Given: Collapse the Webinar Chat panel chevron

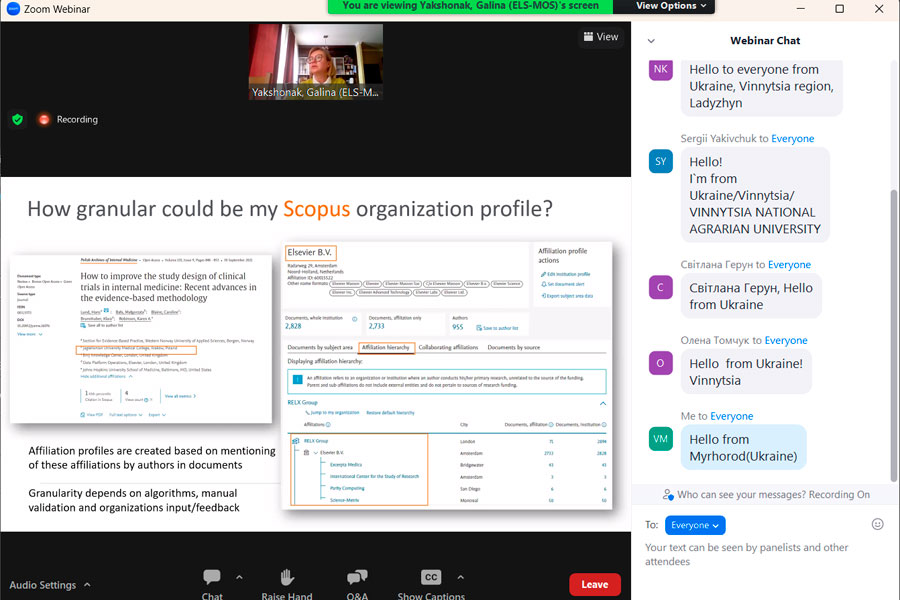Looking at the screenshot, I should pos(651,41).
